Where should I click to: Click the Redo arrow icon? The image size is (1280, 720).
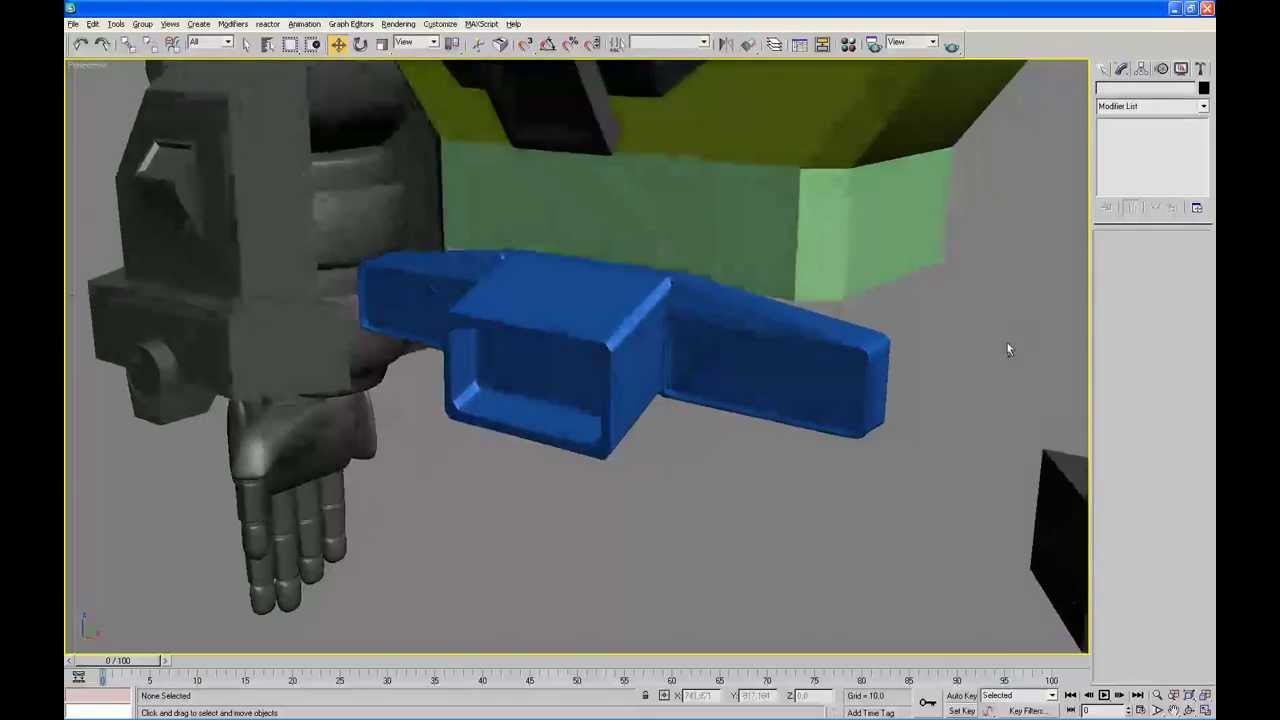click(103, 44)
